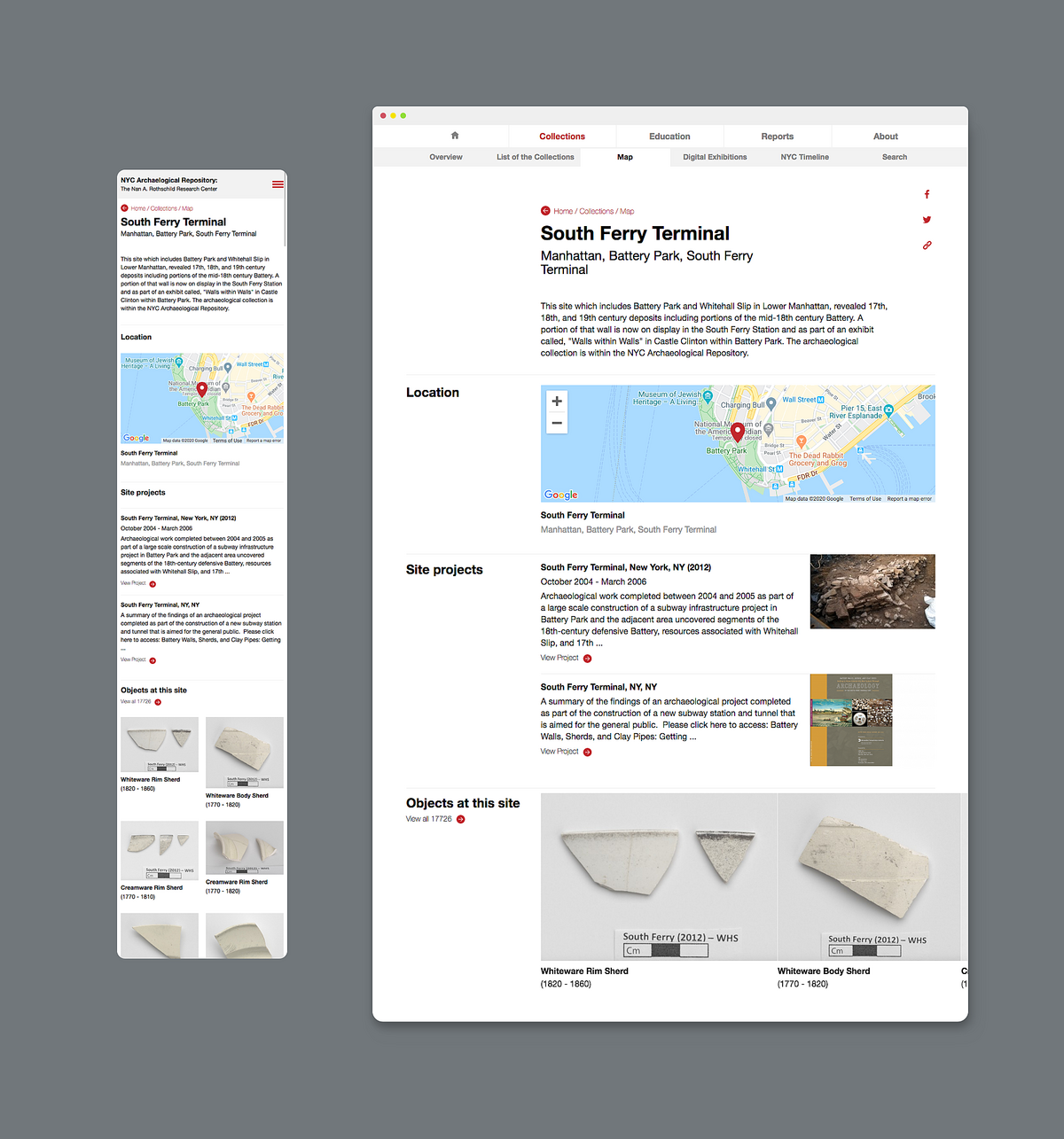Switch to NYC Timeline subtab
This screenshot has height=1139, width=1064.
(804, 157)
